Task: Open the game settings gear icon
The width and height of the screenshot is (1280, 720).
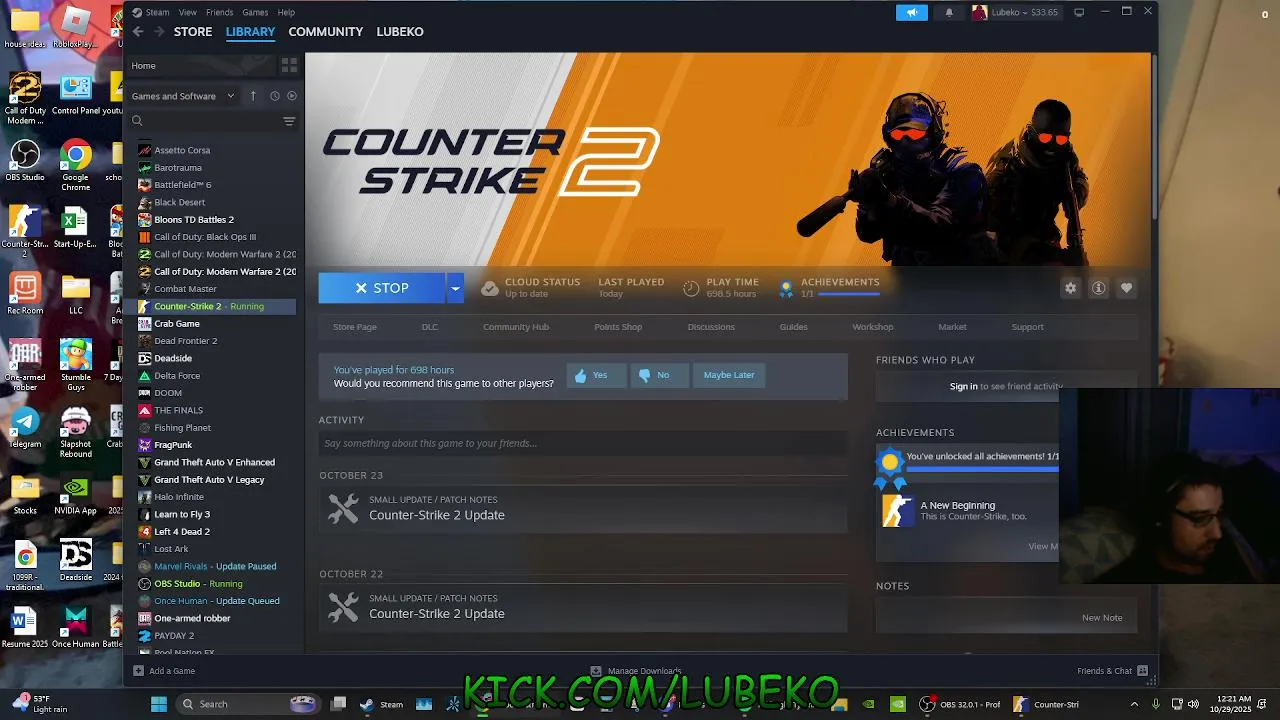Action: (x=1071, y=288)
